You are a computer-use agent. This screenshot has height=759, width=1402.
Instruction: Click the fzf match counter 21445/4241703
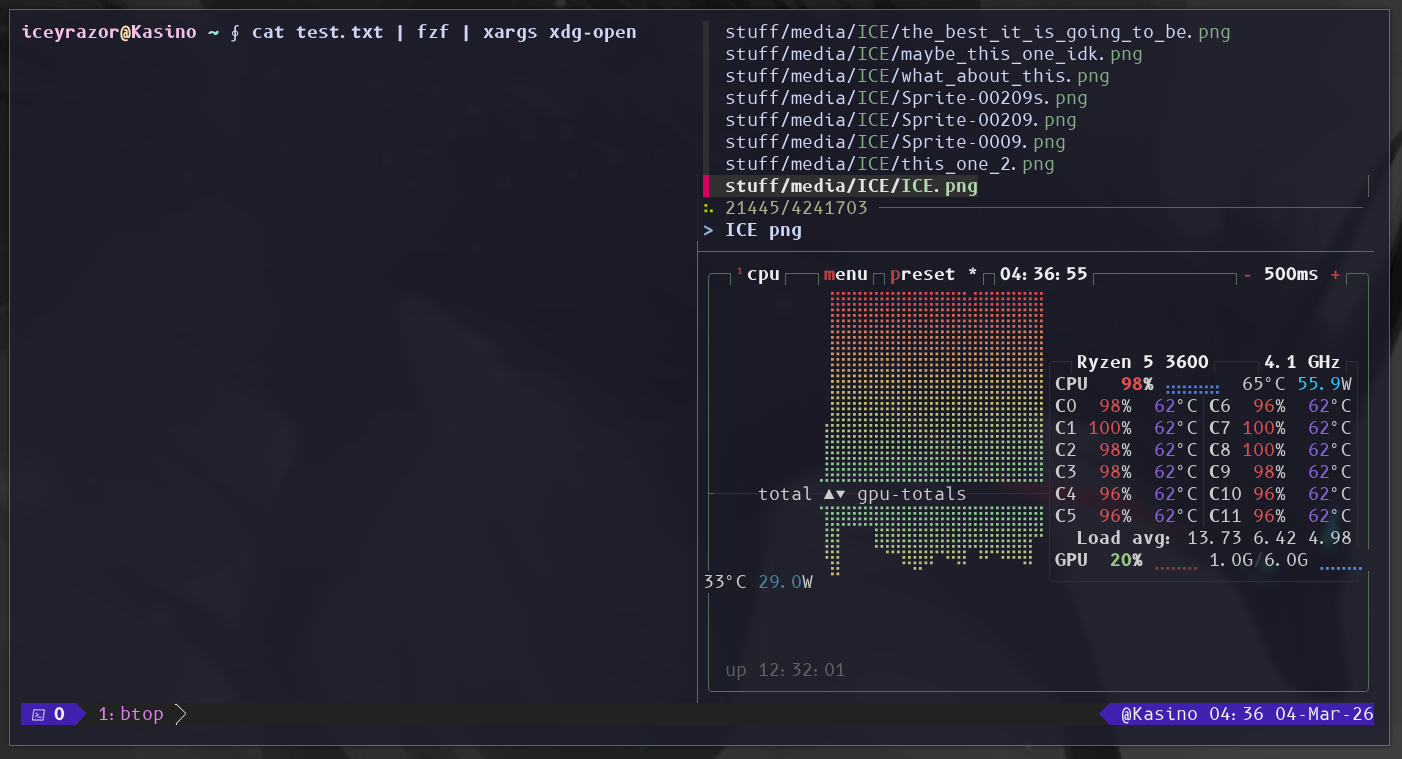click(796, 208)
